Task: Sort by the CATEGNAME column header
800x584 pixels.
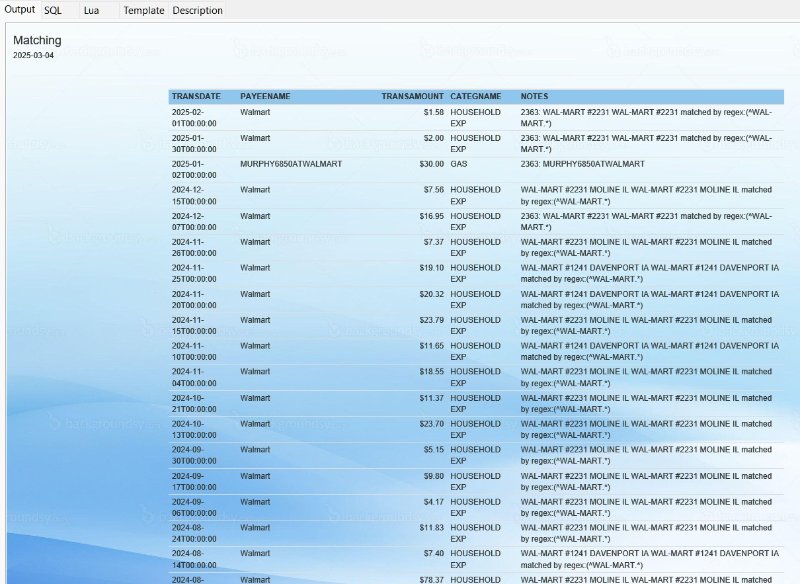Action: [x=478, y=96]
